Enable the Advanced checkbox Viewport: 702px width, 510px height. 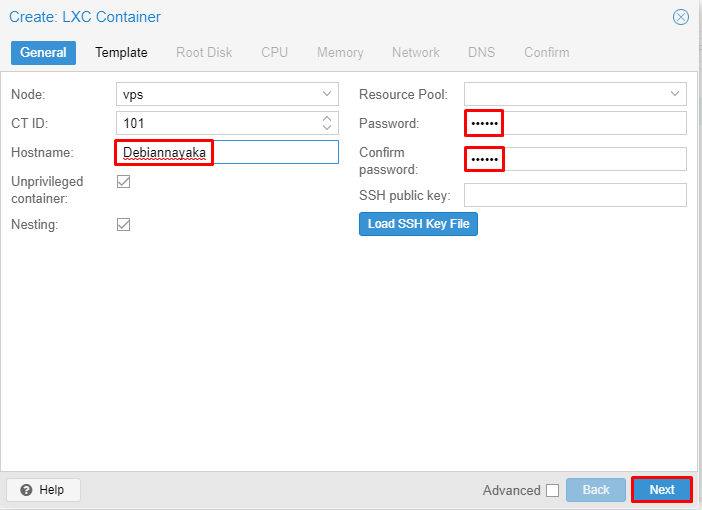point(552,490)
